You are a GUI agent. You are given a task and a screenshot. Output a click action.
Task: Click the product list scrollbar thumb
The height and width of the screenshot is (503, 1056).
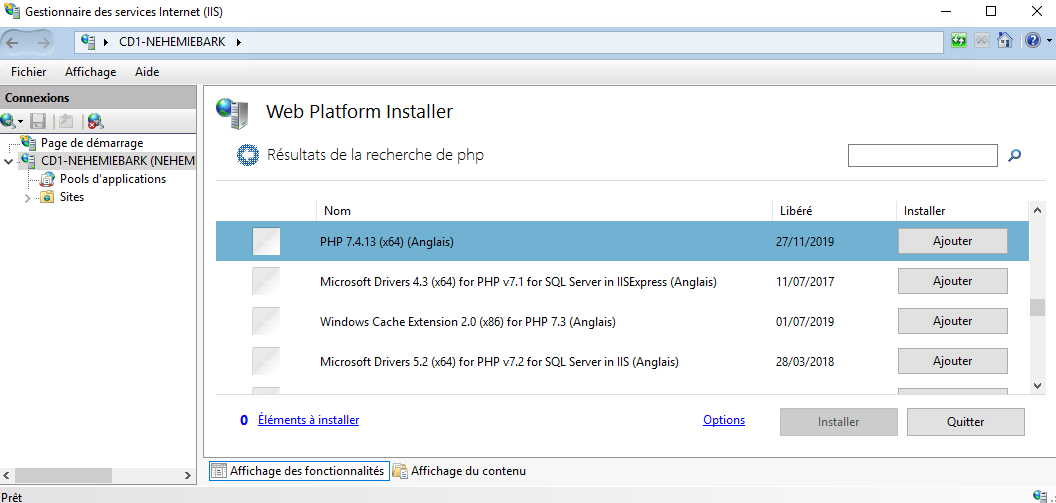coord(1037,308)
